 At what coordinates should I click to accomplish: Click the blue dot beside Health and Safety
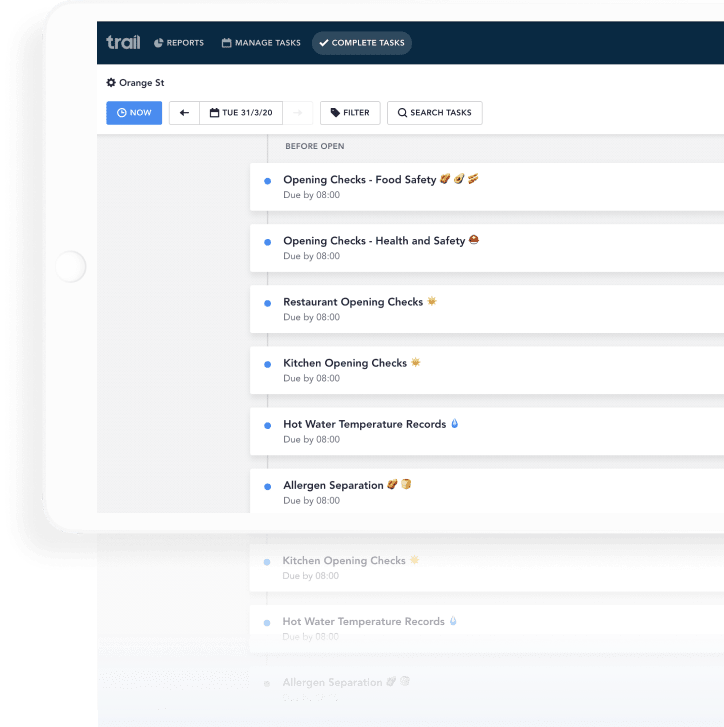click(x=267, y=242)
